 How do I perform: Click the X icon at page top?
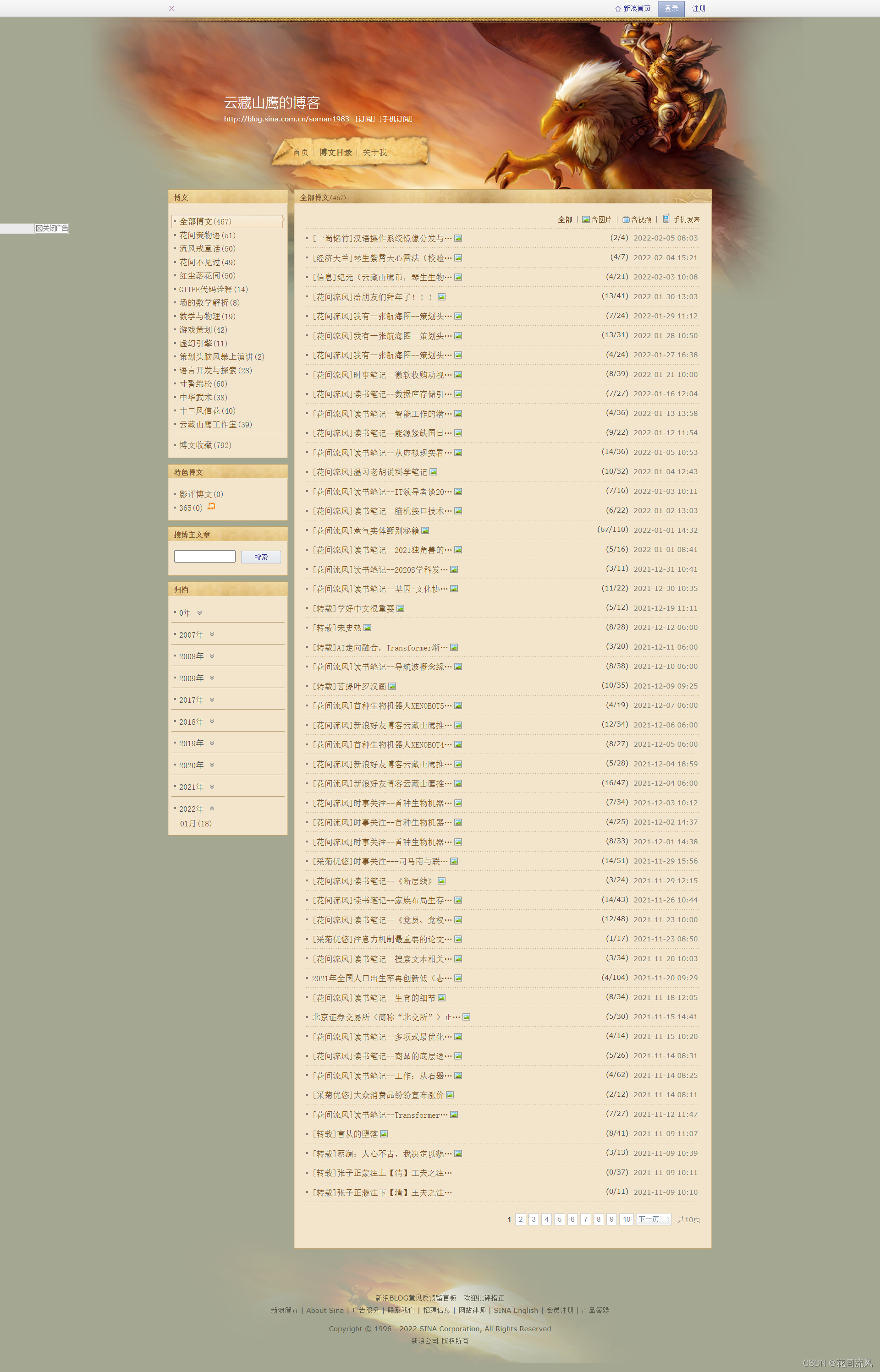pos(172,9)
